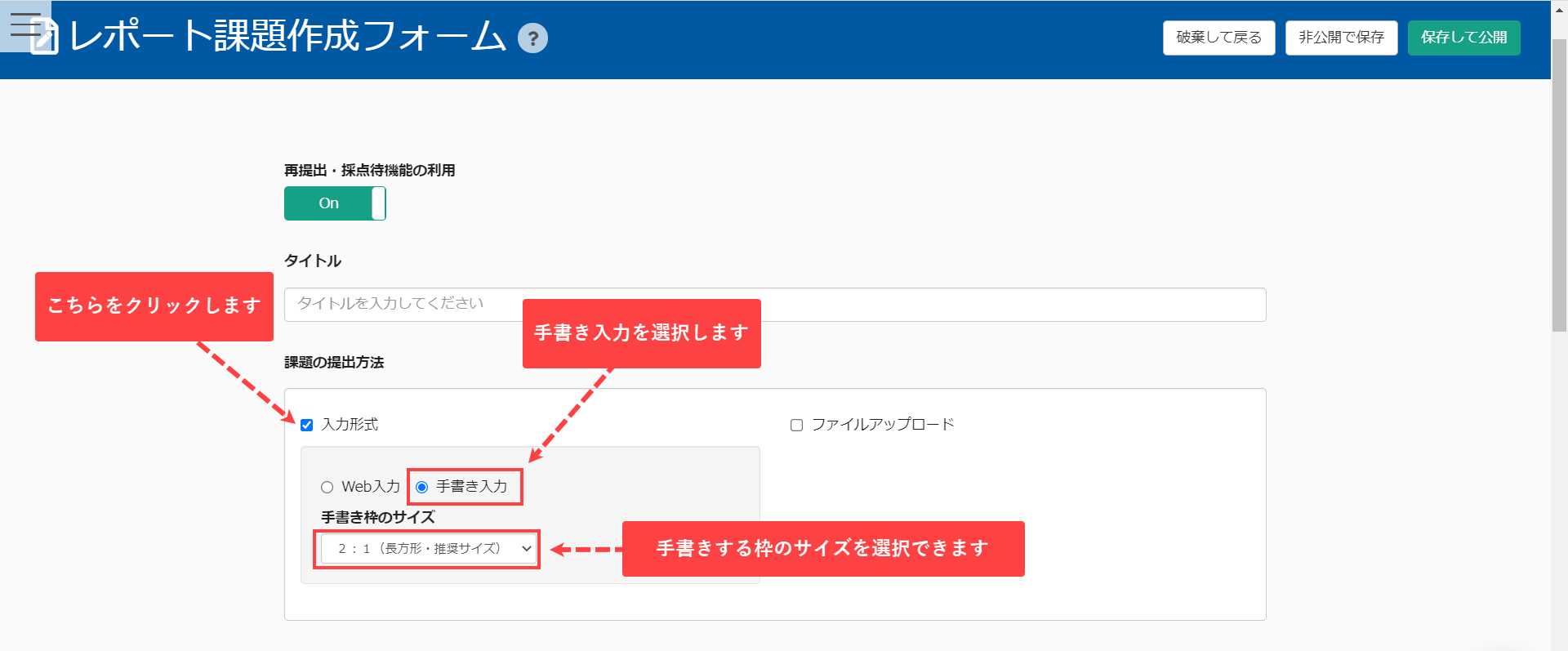Screen dimensions: 1568x651
Task: Click 破棄して戻る to discard and return
Action: (x=1218, y=38)
